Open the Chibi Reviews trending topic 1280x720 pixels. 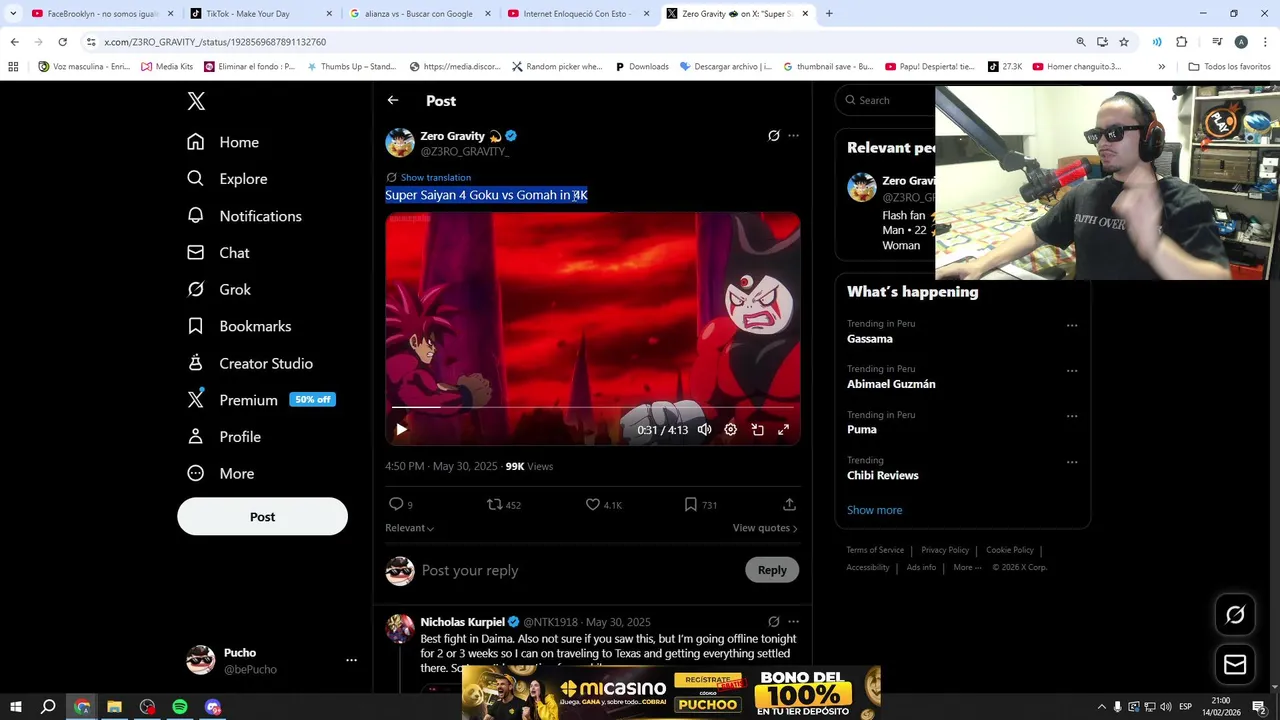point(882,476)
